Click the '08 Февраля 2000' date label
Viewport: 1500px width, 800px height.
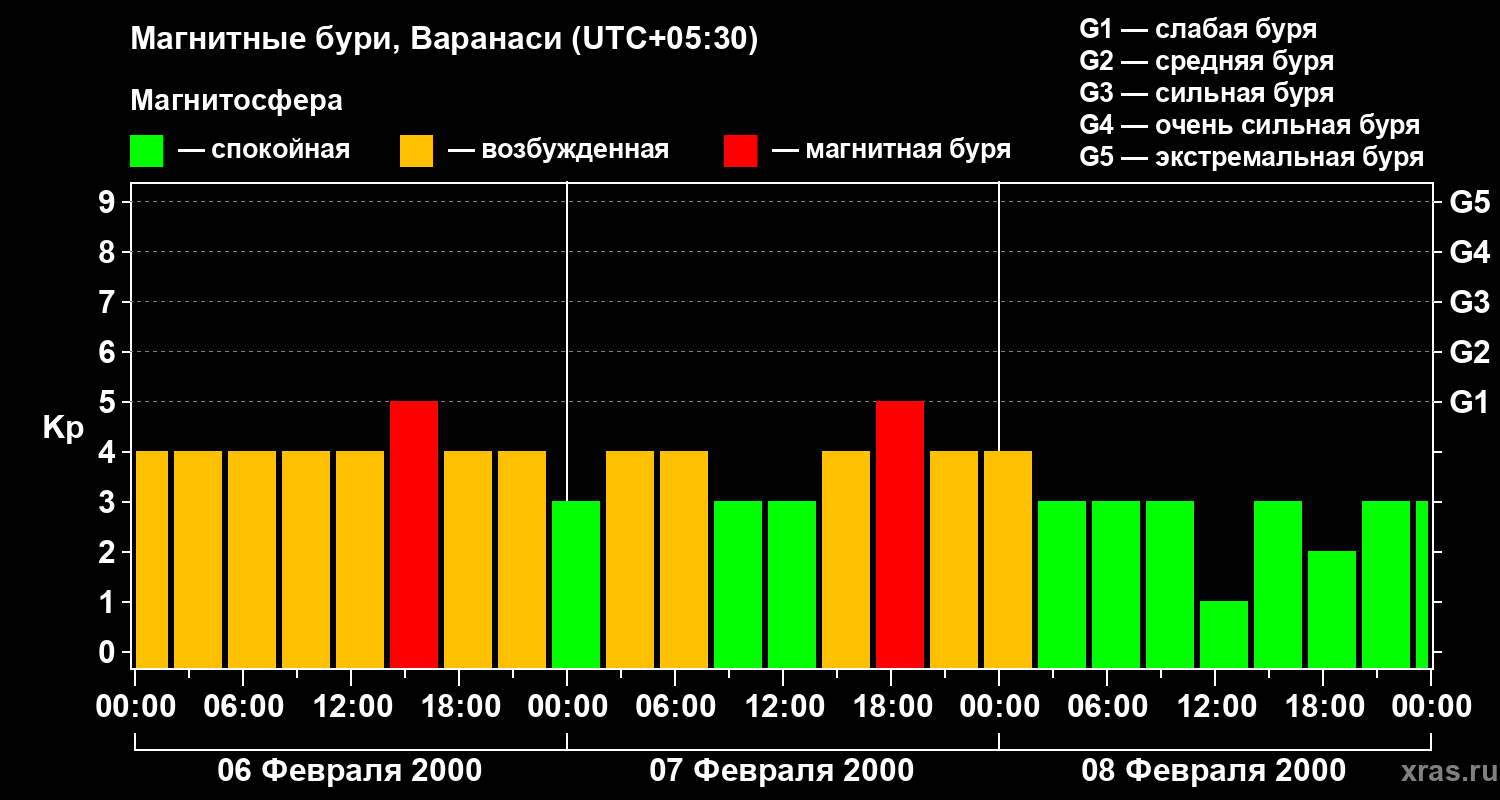coord(1214,771)
